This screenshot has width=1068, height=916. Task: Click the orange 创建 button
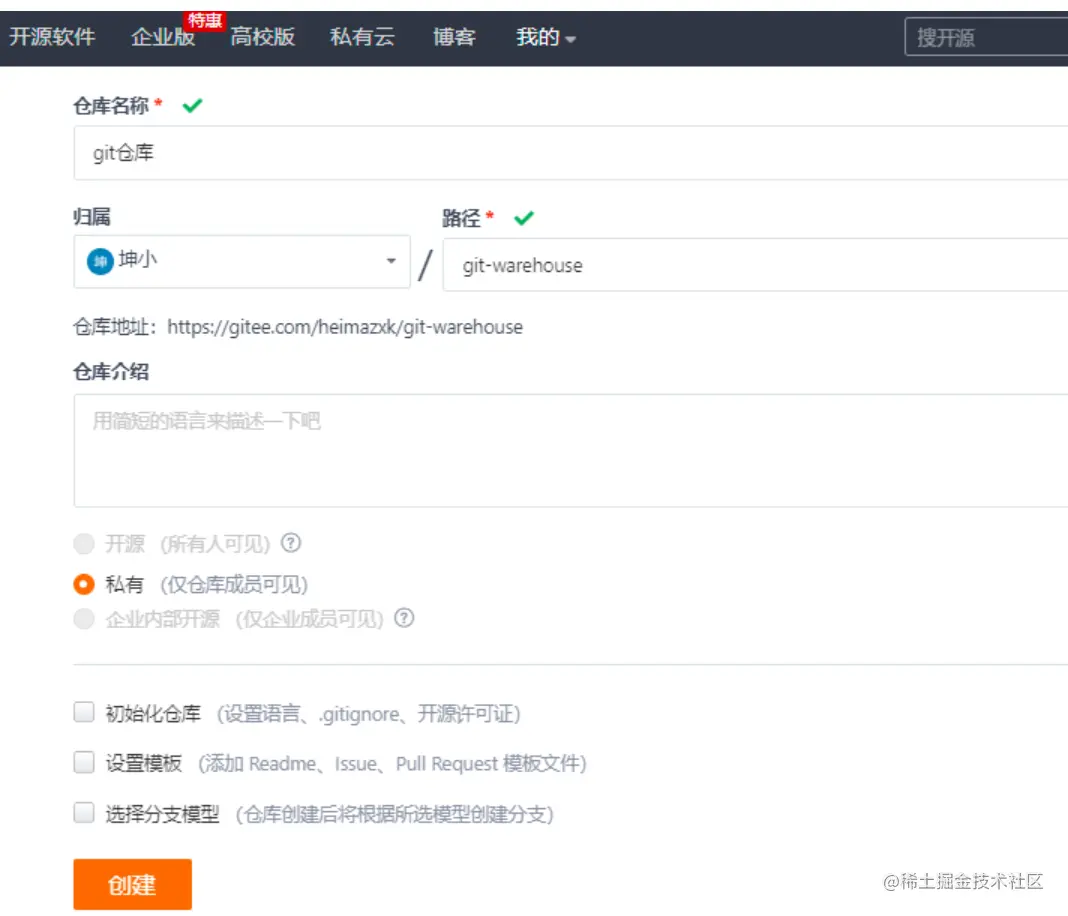pos(133,884)
